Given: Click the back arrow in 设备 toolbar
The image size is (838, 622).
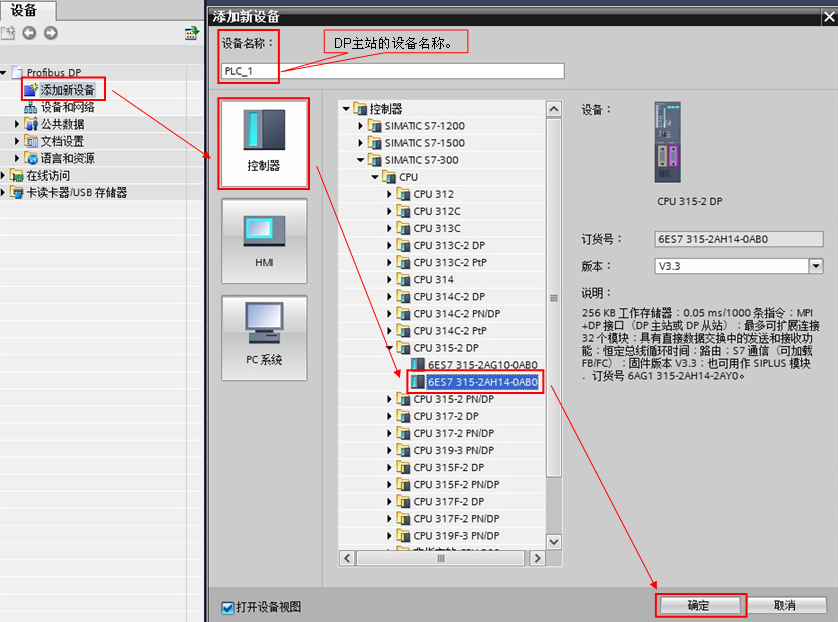Looking at the screenshot, I should point(29,33).
